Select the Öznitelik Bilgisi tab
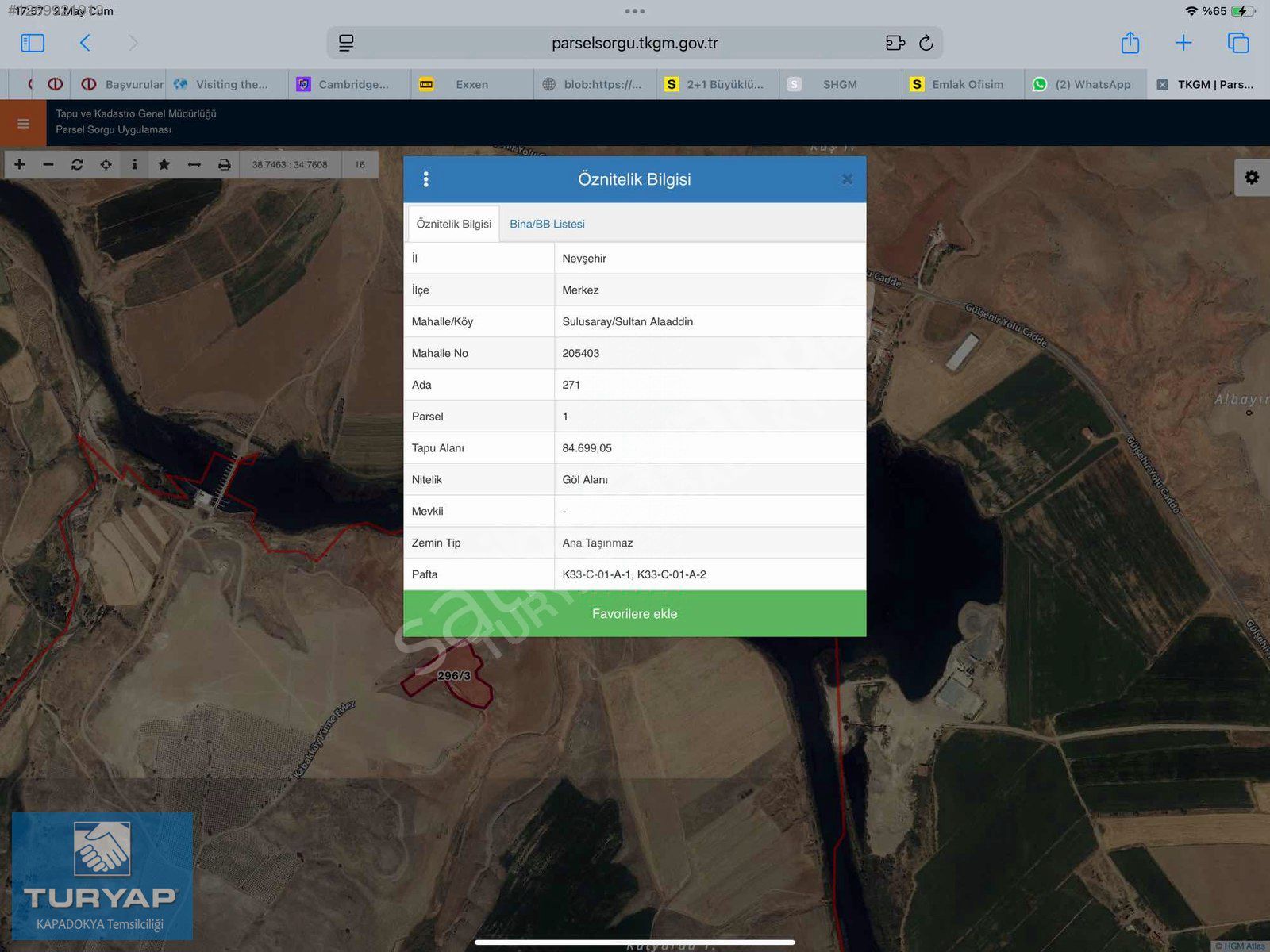The width and height of the screenshot is (1270, 952). point(453,224)
